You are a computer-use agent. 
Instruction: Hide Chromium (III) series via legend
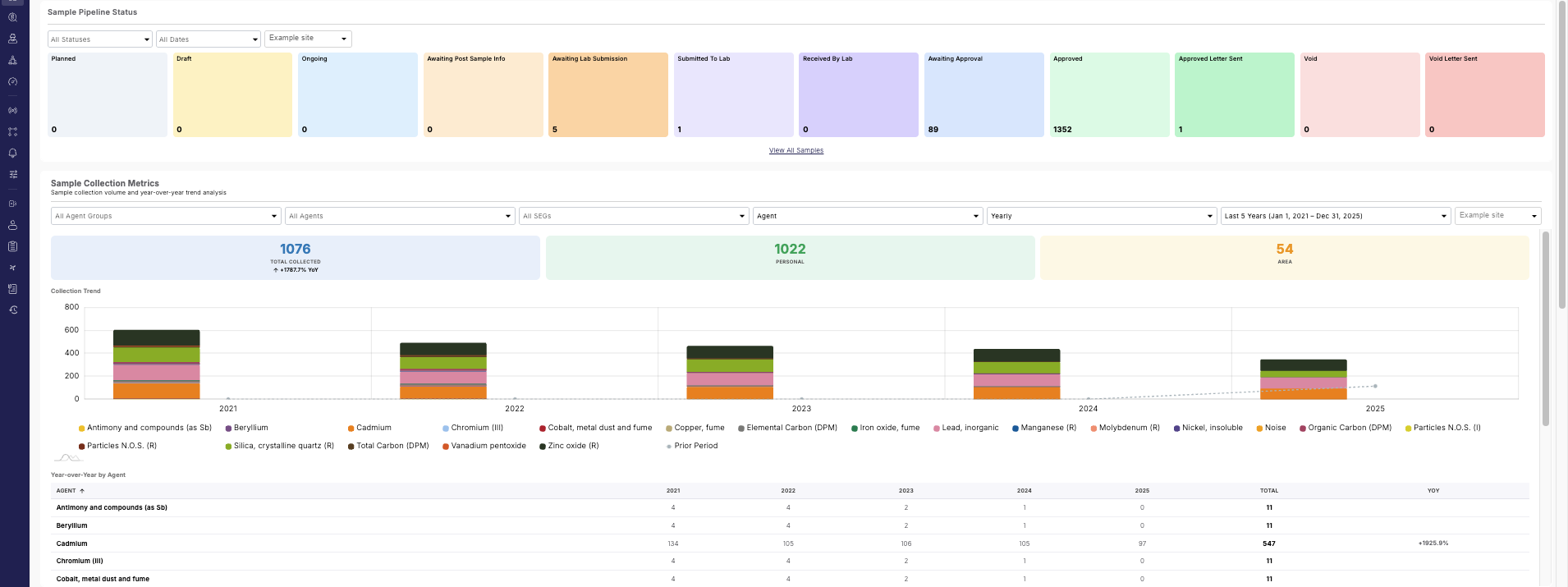[473, 428]
